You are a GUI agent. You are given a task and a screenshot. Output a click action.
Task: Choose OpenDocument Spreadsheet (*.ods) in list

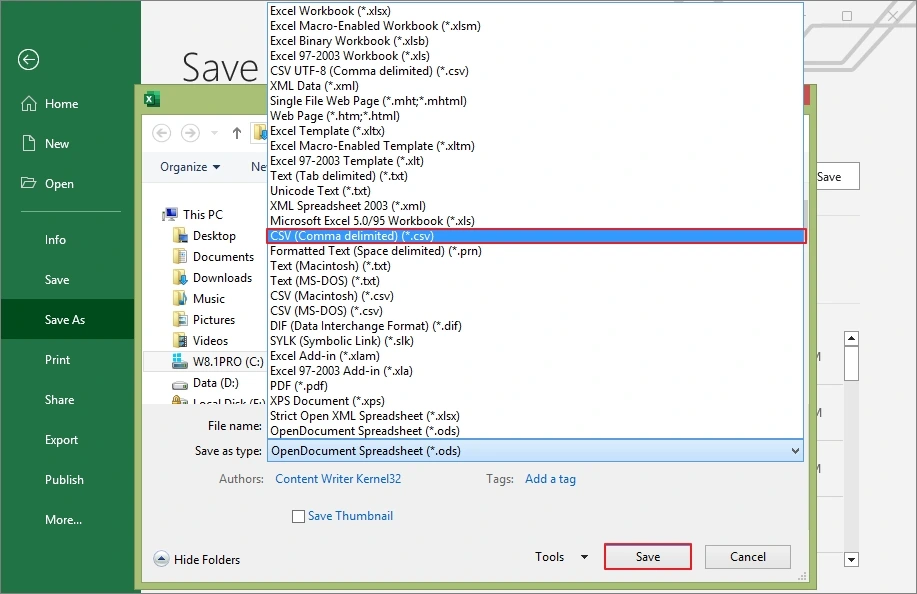point(535,431)
